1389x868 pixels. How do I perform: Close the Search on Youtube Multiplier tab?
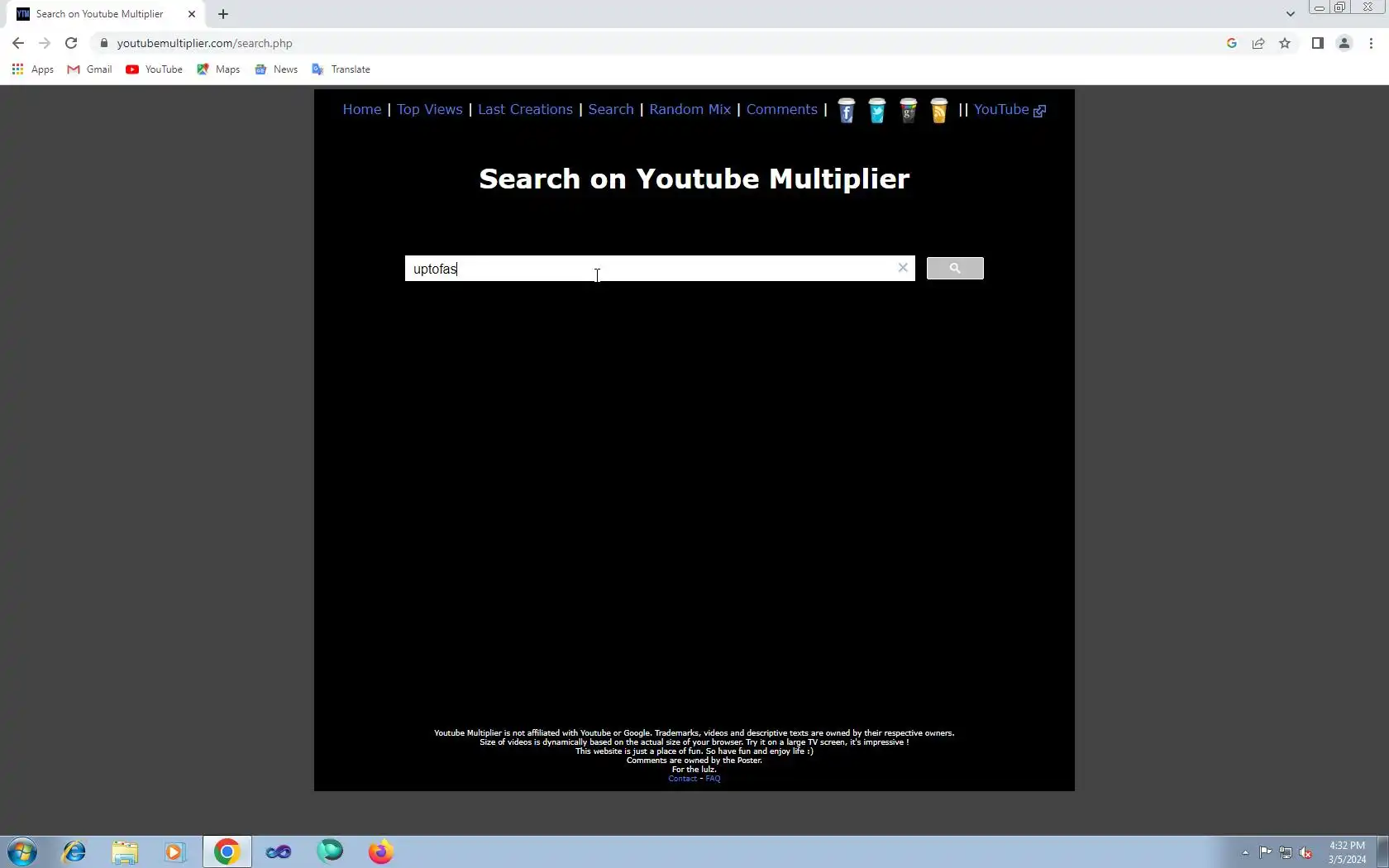tap(192, 14)
